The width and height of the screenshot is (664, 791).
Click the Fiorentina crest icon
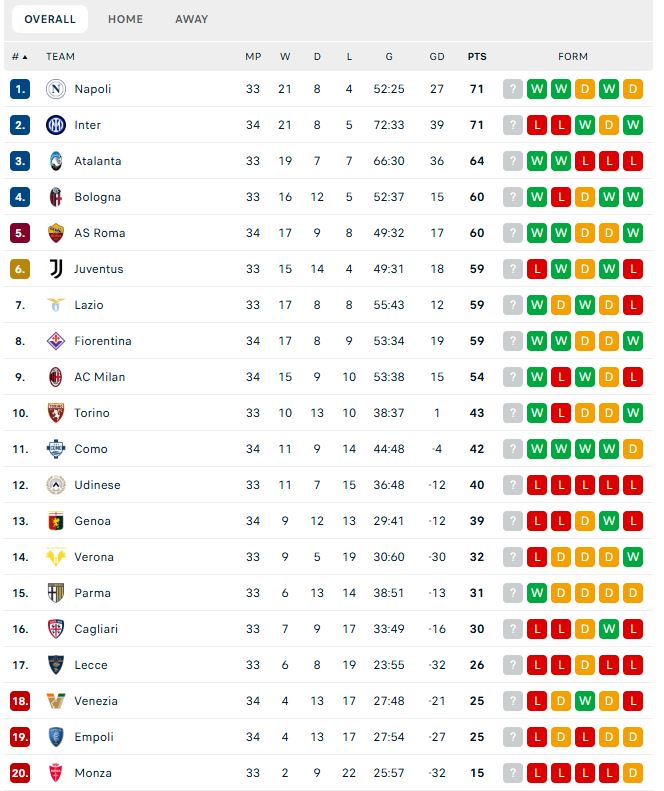pos(56,341)
